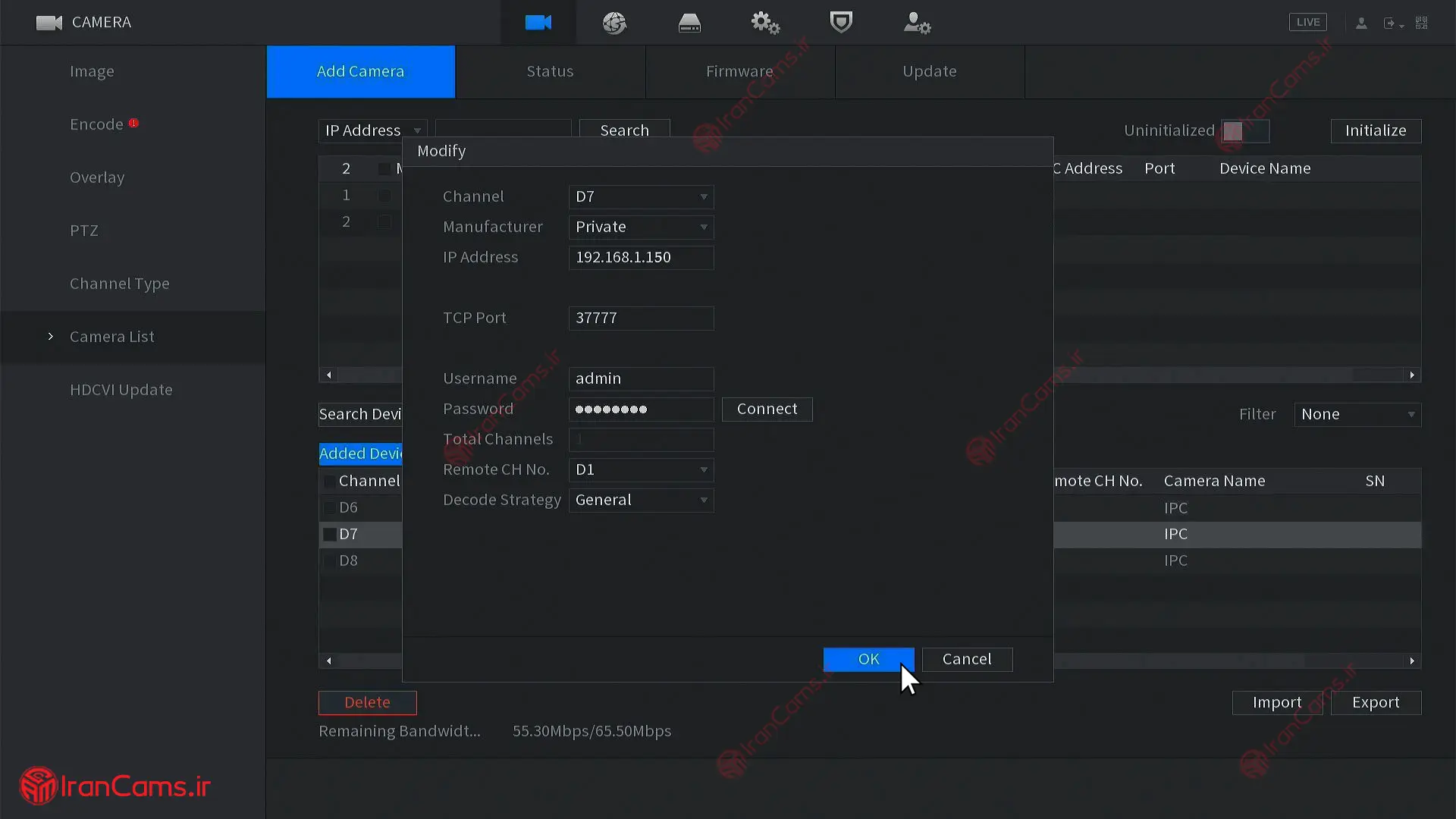This screenshot has height=819, width=1456.
Task: Open Channel Type in the sidebar
Action: [x=119, y=284]
